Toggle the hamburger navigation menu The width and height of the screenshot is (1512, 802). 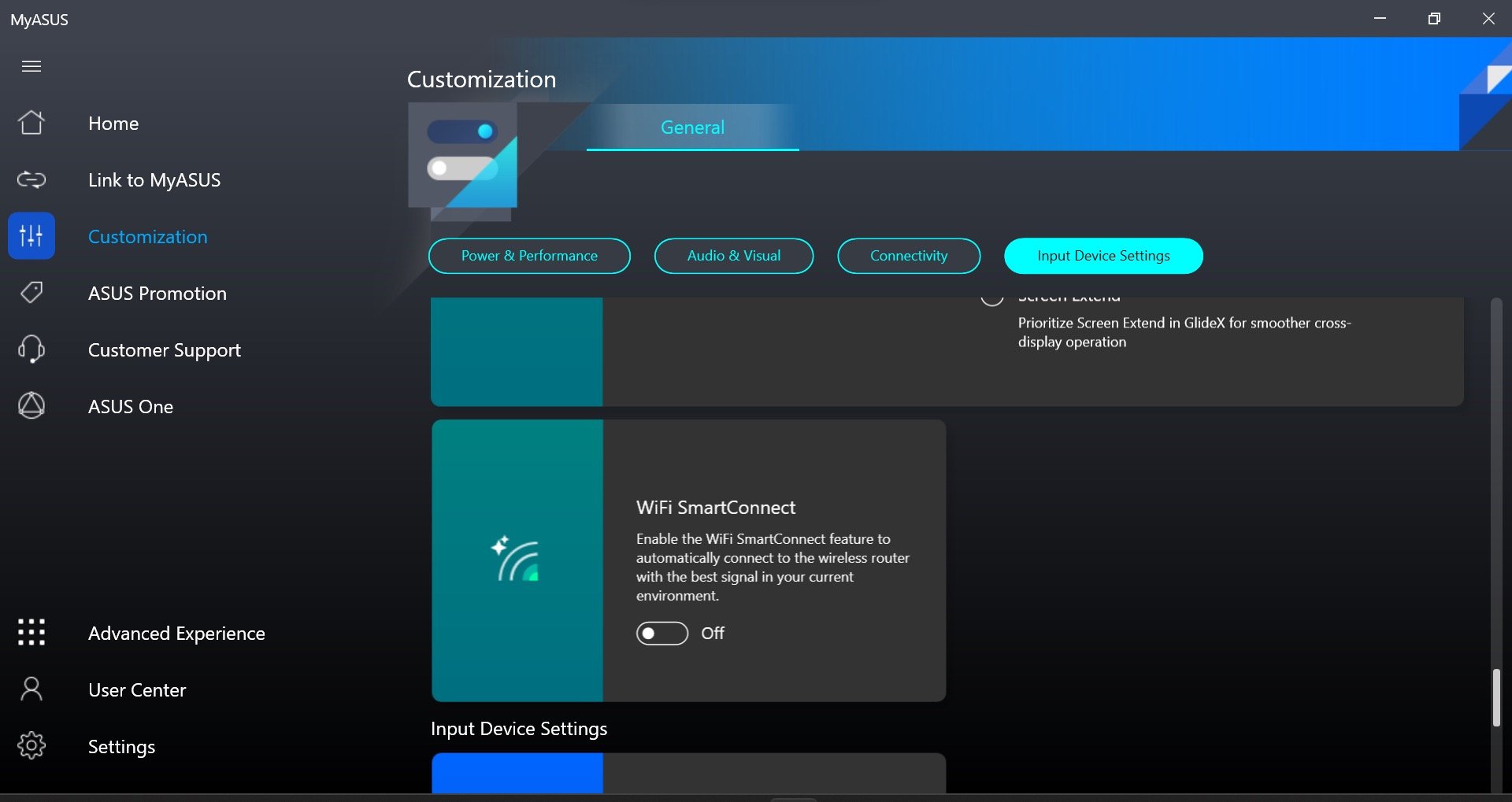coord(31,66)
